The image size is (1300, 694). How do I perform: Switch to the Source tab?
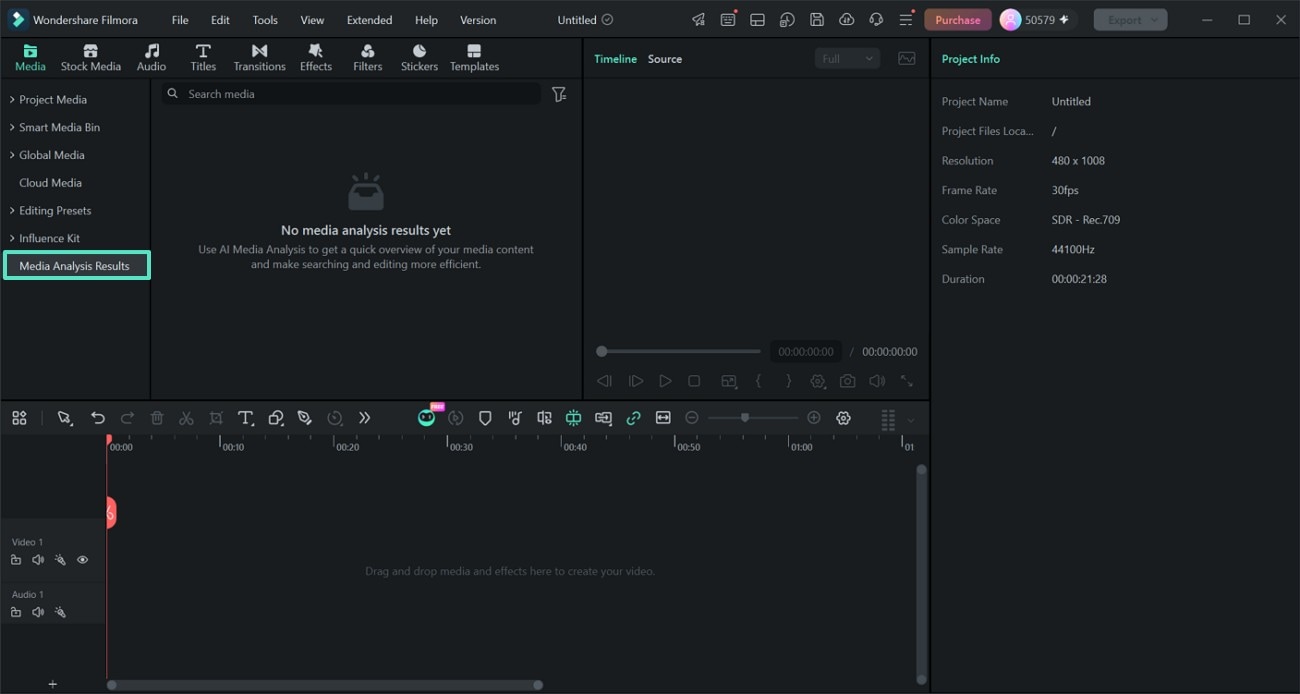tap(665, 59)
